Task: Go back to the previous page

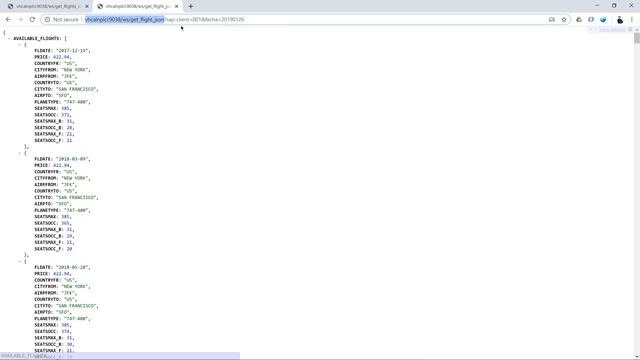Action: tap(8, 19)
